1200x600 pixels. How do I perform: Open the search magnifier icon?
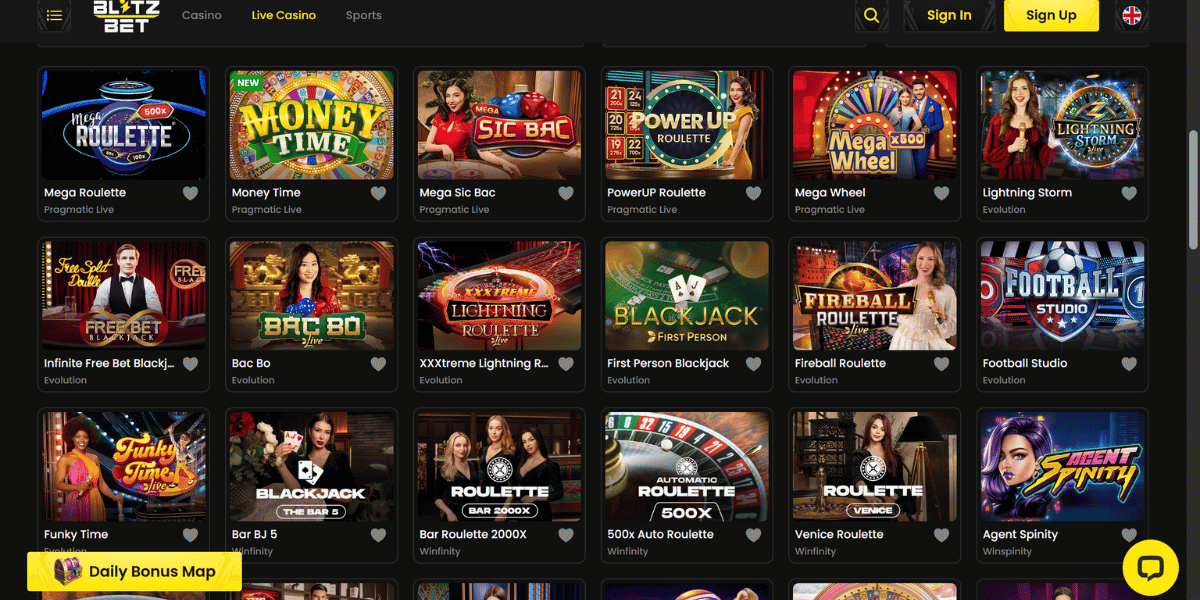pyautogui.click(x=871, y=15)
